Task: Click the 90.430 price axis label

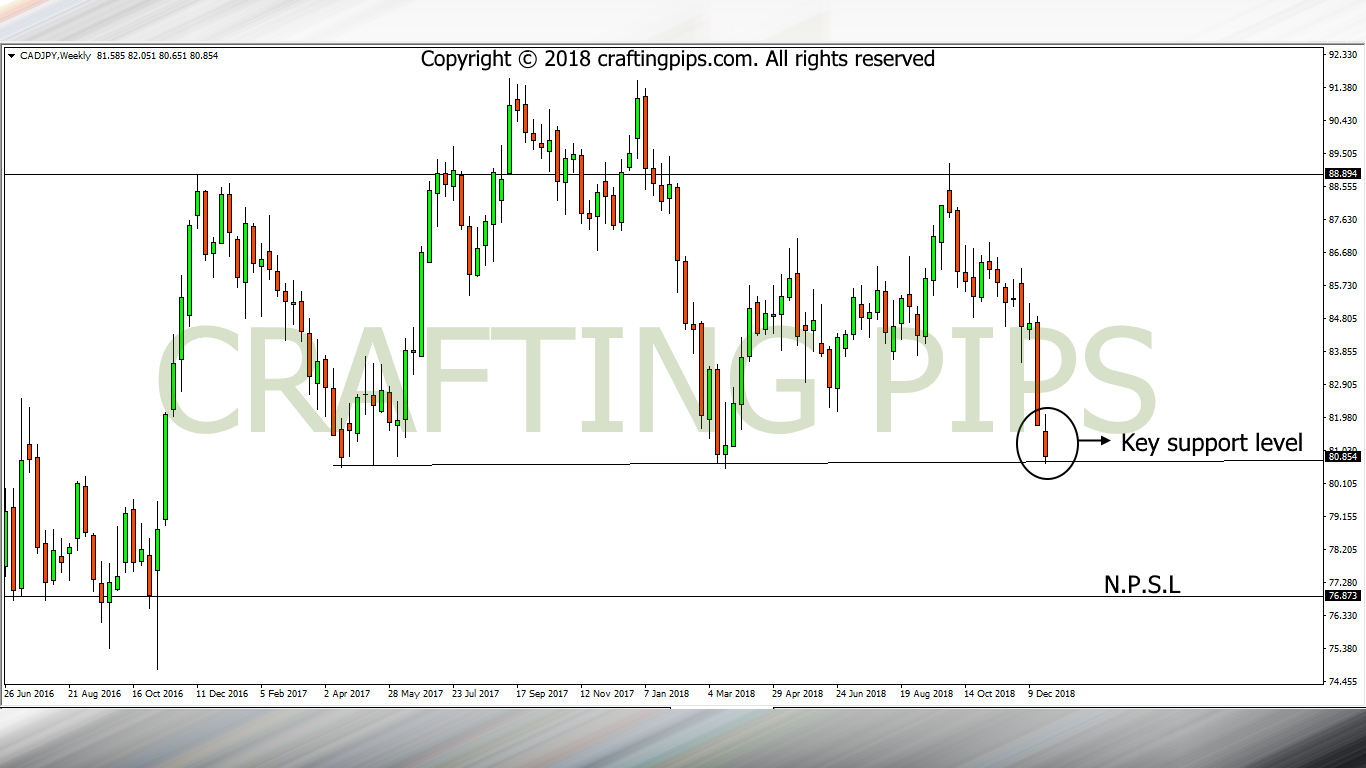Action: [1342, 121]
